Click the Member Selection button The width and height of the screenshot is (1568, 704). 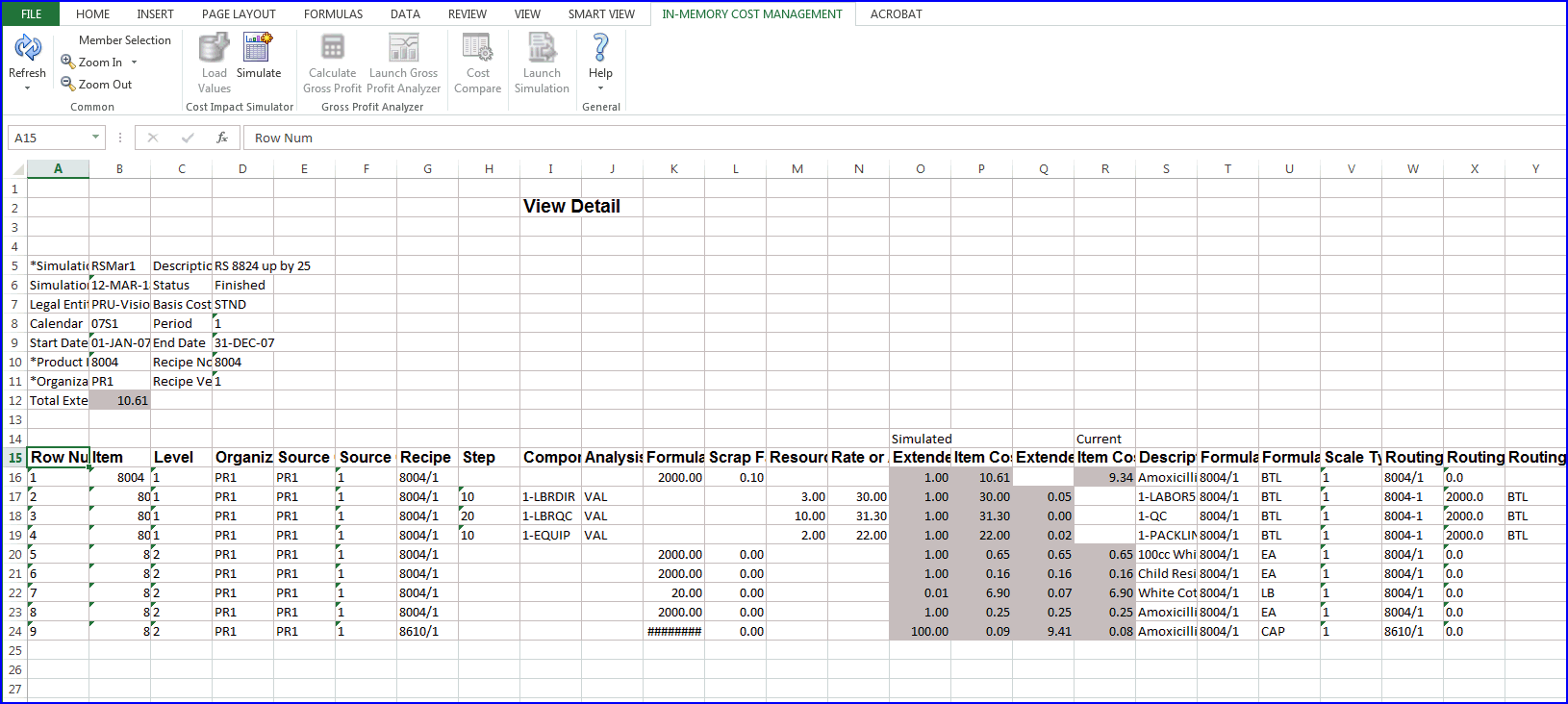coord(125,40)
